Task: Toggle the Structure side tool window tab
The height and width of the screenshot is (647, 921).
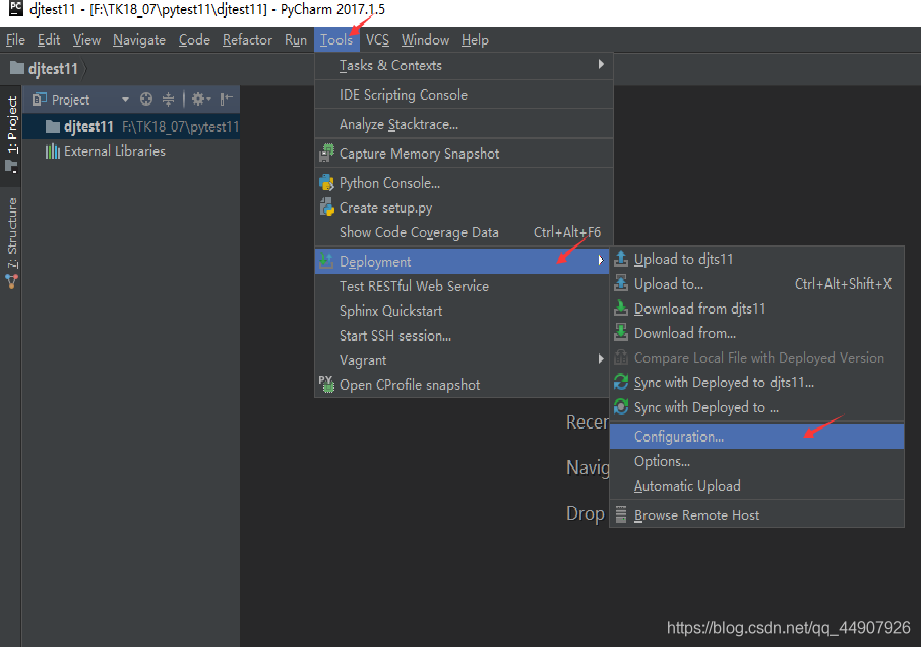Action: click(11, 243)
